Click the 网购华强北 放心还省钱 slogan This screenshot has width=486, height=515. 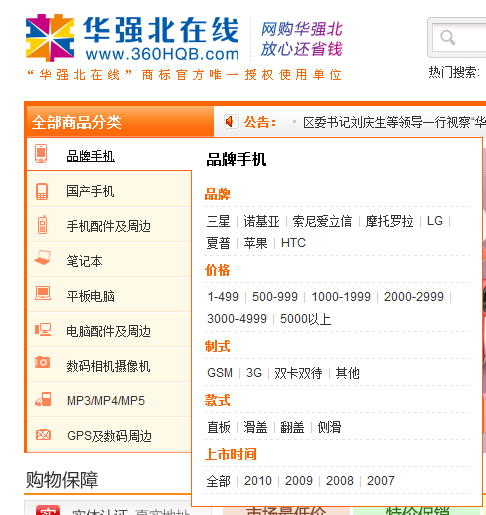tap(302, 39)
